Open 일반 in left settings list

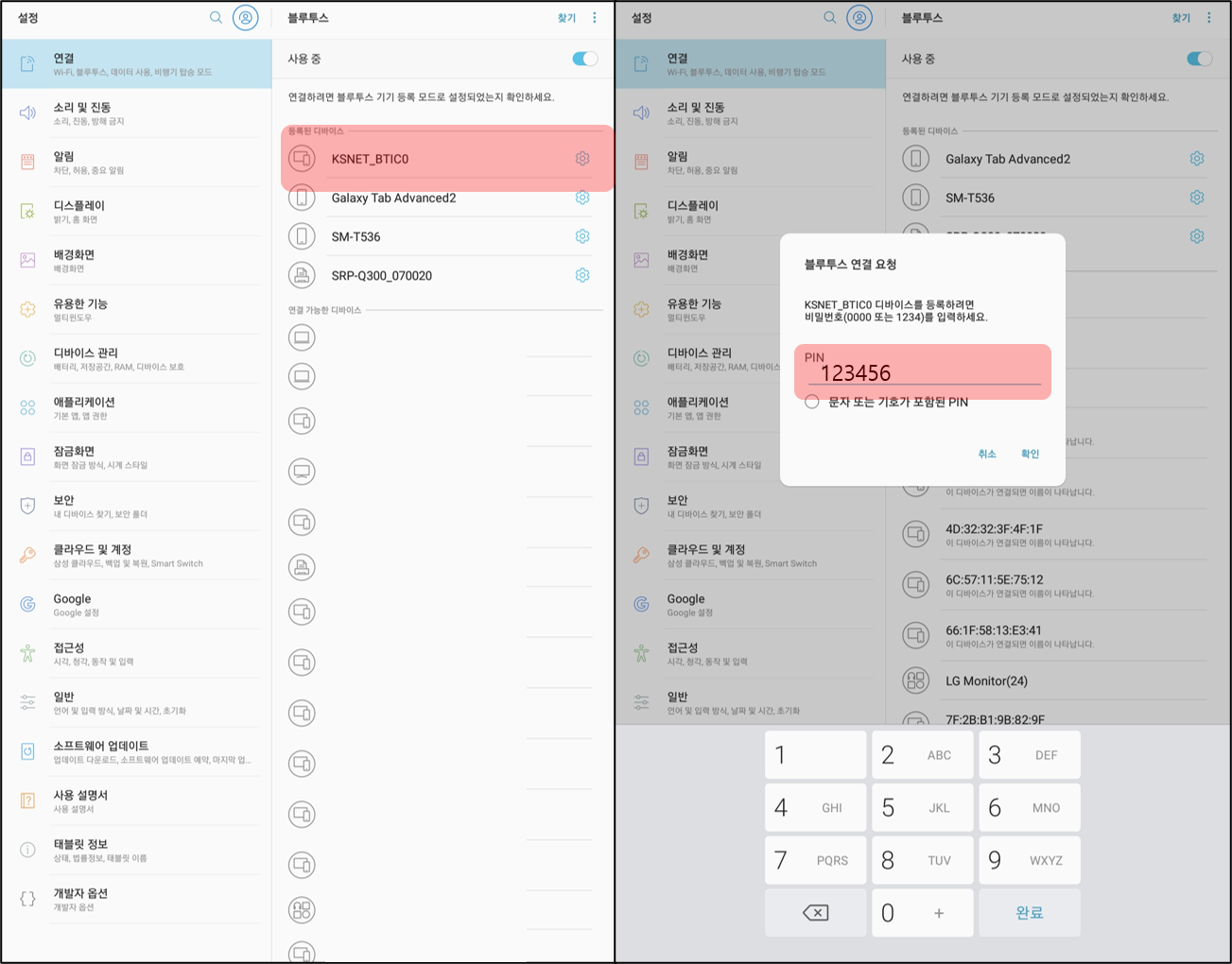tap(136, 703)
